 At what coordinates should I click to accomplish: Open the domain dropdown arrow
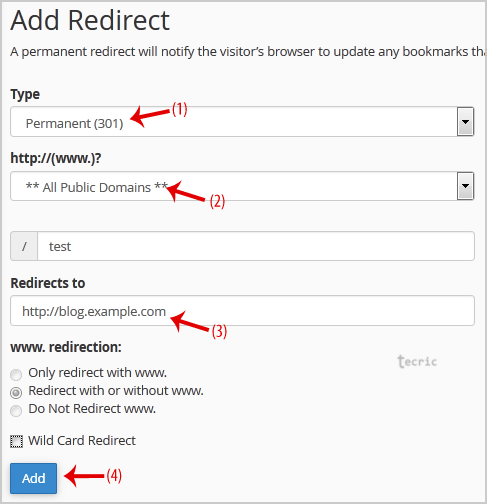(465, 186)
